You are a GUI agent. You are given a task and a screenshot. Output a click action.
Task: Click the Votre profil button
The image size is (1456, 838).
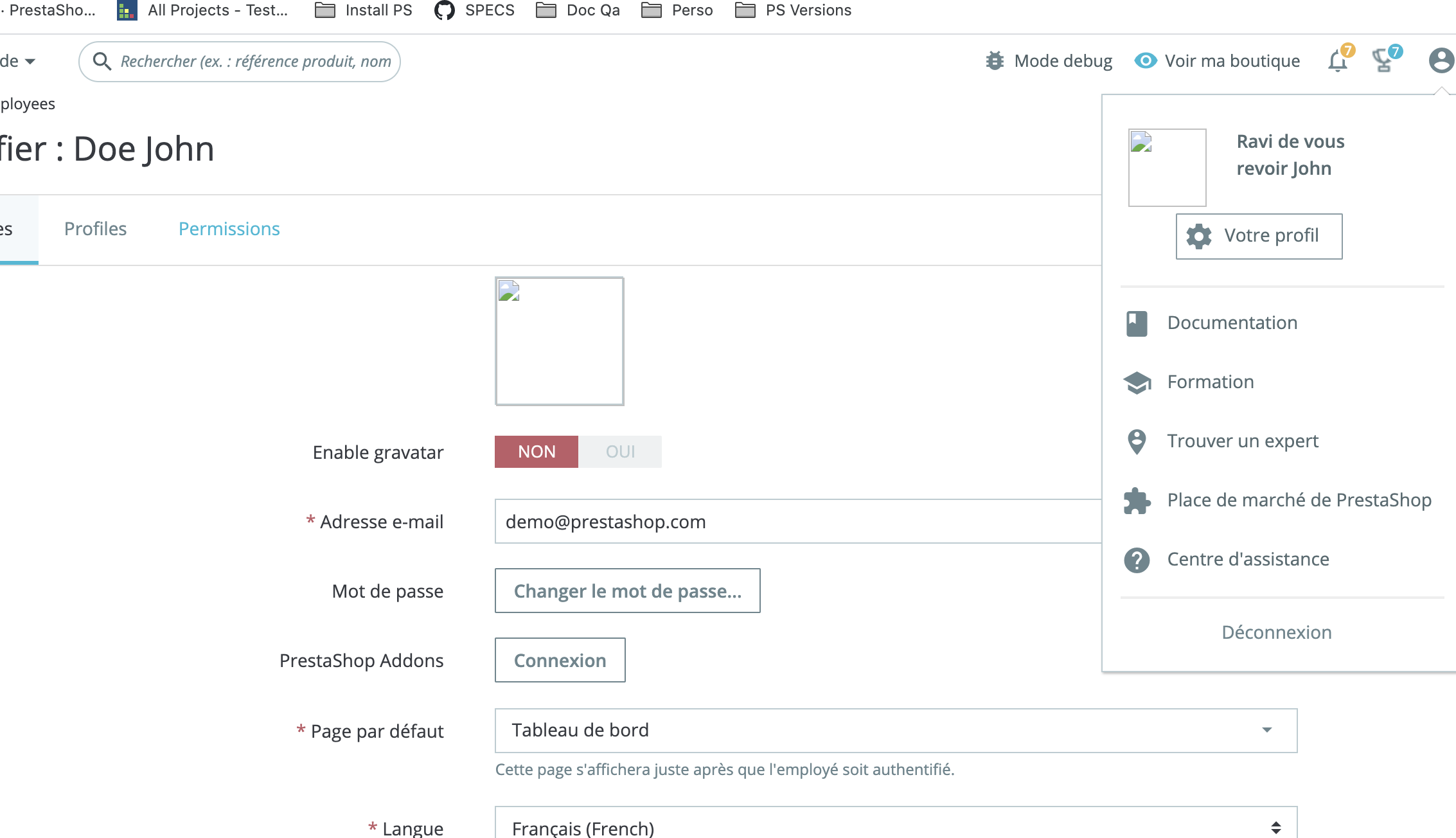(1259, 236)
